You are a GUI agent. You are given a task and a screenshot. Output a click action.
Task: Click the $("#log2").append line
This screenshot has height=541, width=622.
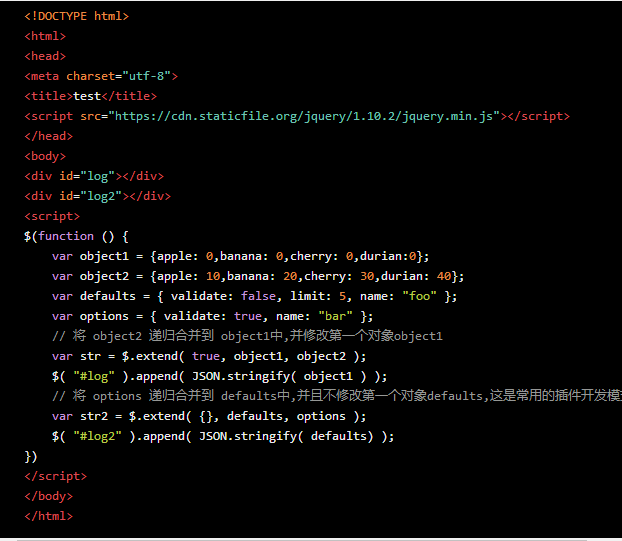[x=223, y=436]
